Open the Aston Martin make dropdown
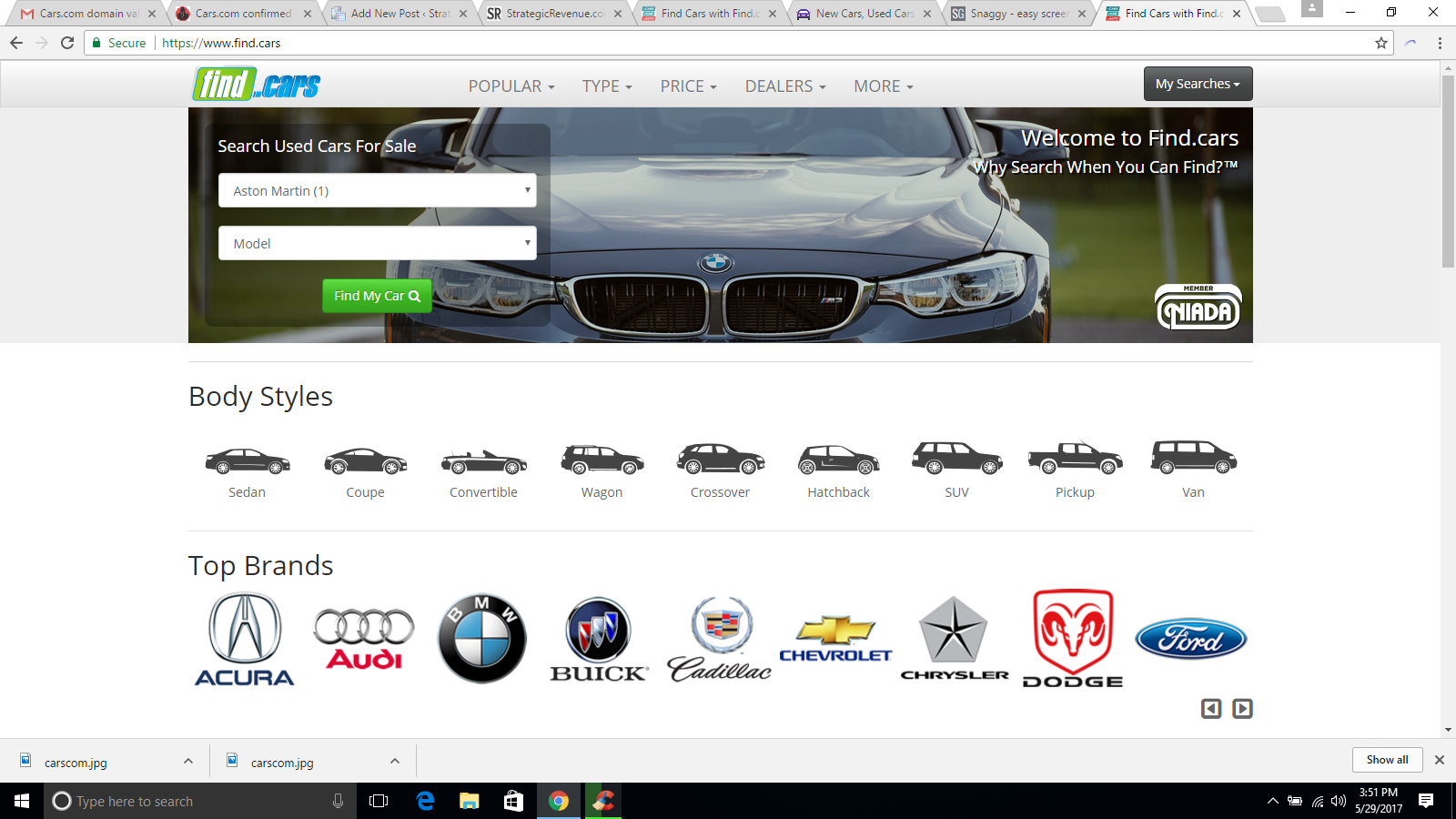This screenshot has height=819, width=1456. (x=377, y=191)
